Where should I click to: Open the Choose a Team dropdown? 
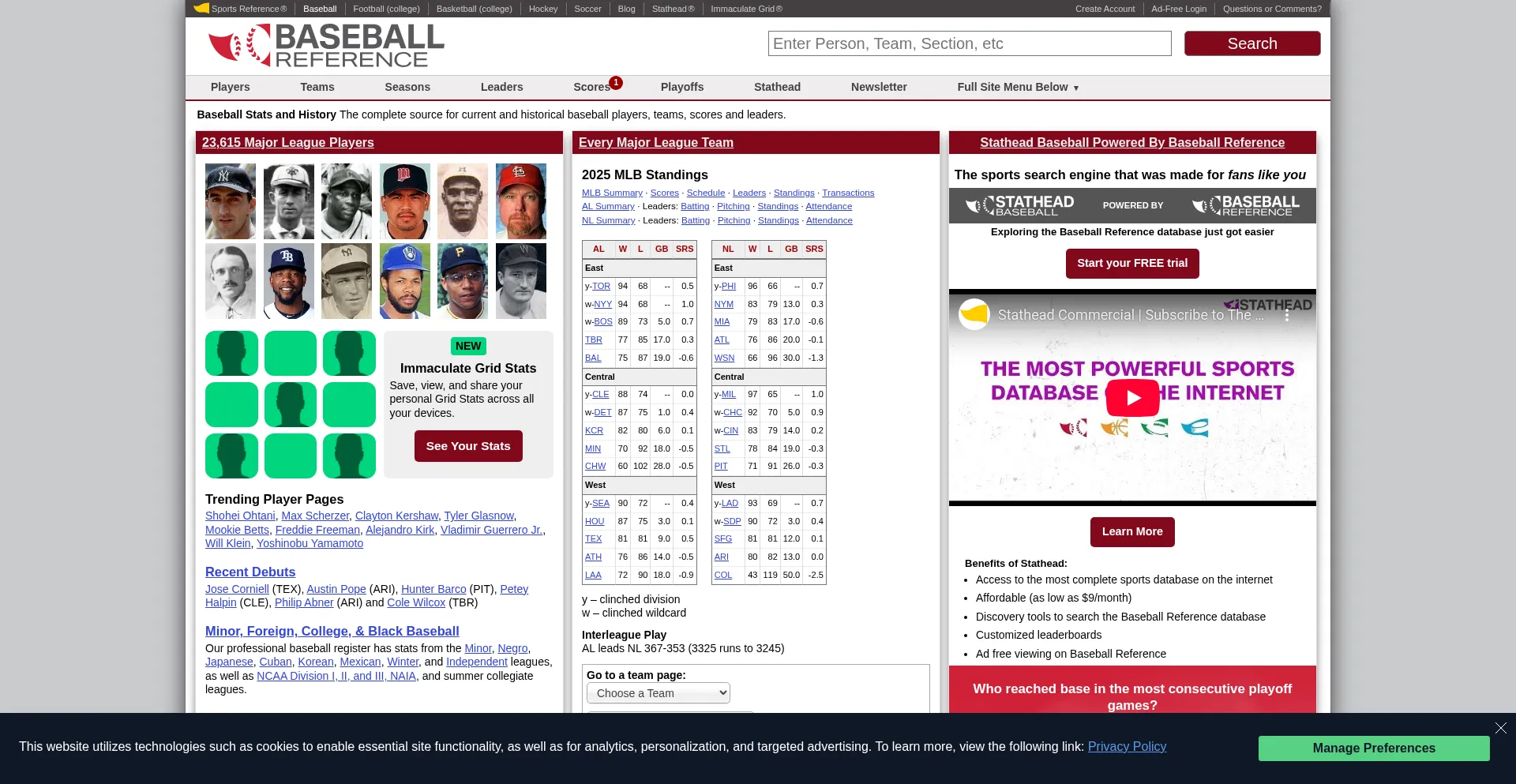tap(658, 692)
